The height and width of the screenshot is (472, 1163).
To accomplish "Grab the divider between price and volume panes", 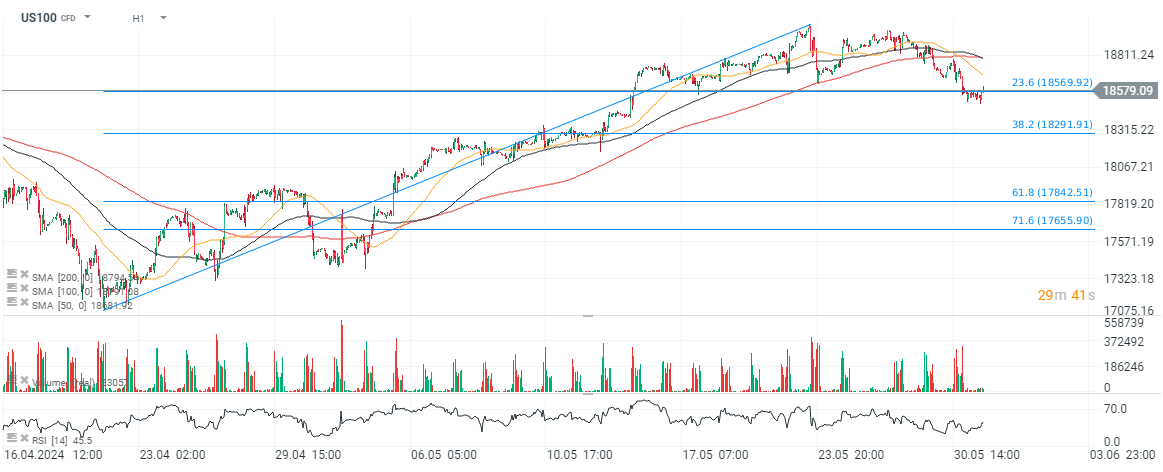I will pyautogui.click(x=588, y=315).
